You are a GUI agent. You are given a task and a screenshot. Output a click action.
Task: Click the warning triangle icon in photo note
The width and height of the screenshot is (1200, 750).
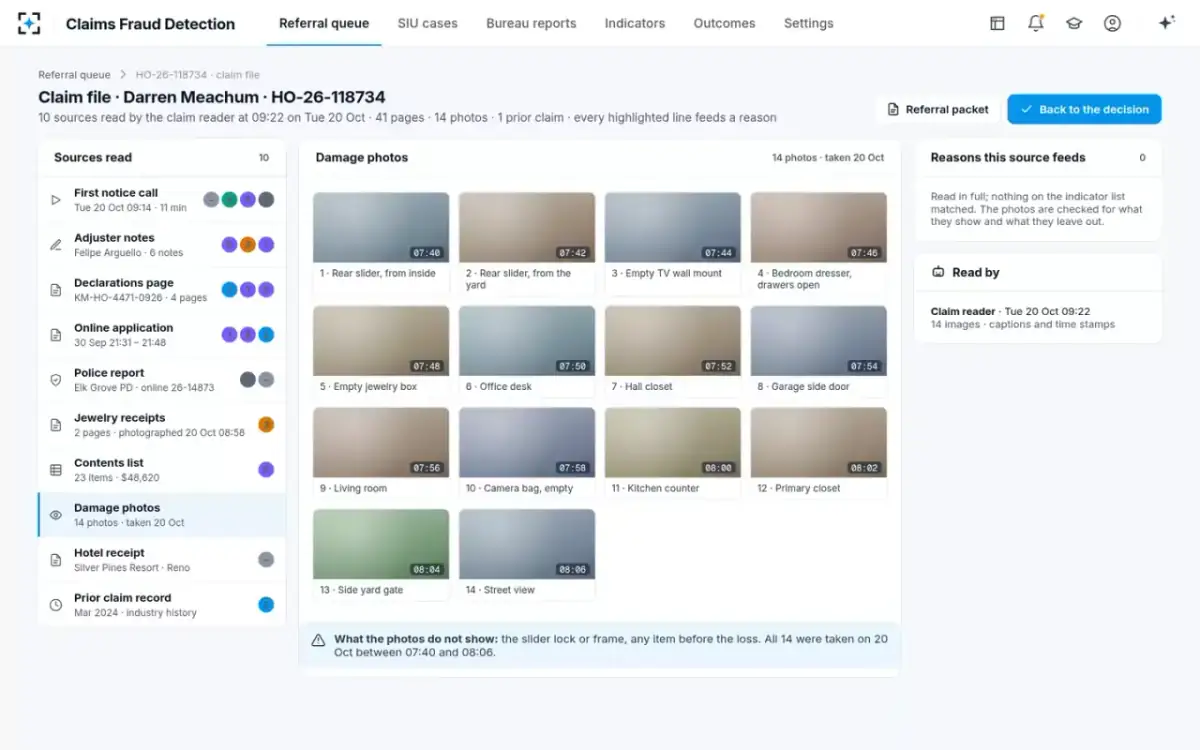(318, 640)
